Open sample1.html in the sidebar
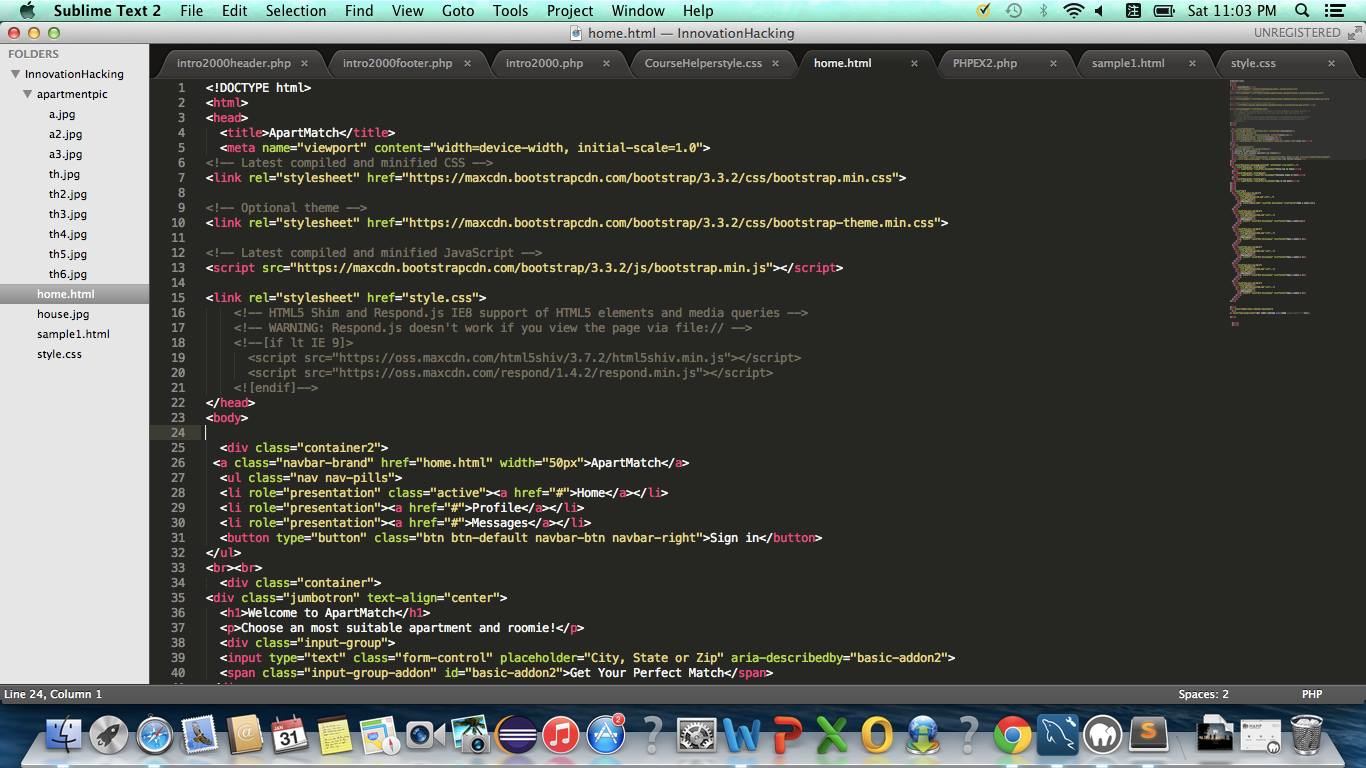The height and width of the screenshot is (768, 1366). pos(73,334)
